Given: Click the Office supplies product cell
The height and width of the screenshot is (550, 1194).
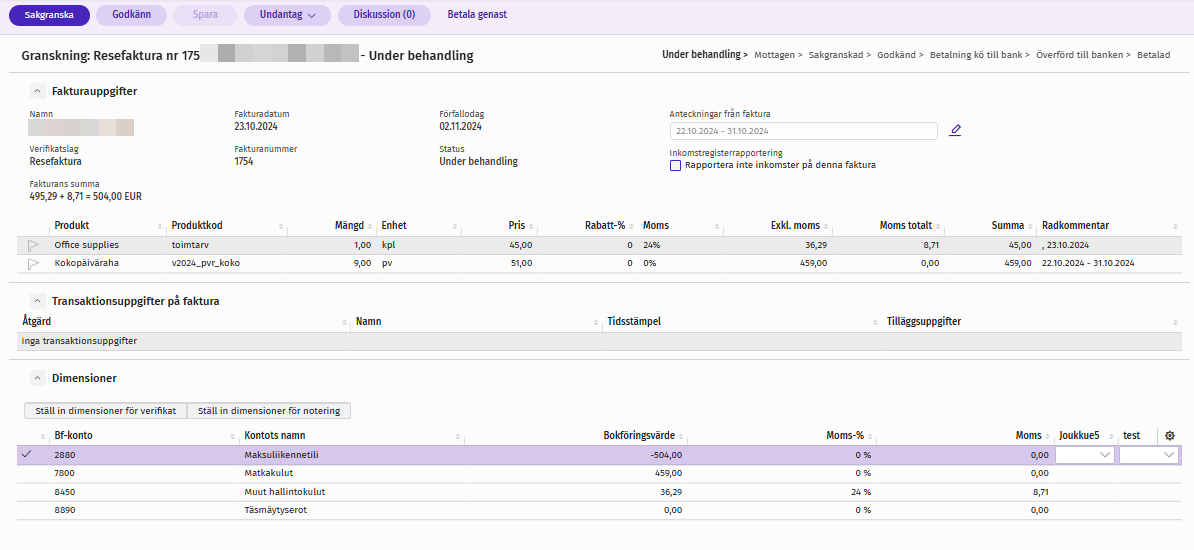Looking at the screenshot, I should [87, 245].
